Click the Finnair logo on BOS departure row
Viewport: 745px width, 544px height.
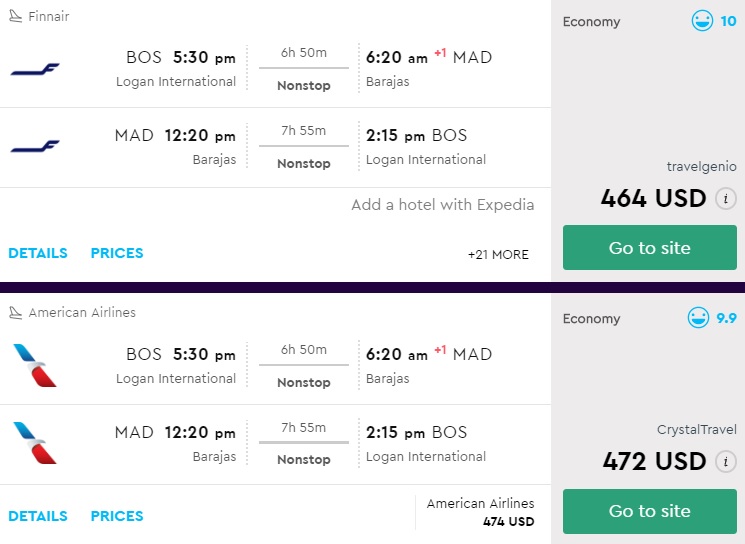(x=35, y=69)
